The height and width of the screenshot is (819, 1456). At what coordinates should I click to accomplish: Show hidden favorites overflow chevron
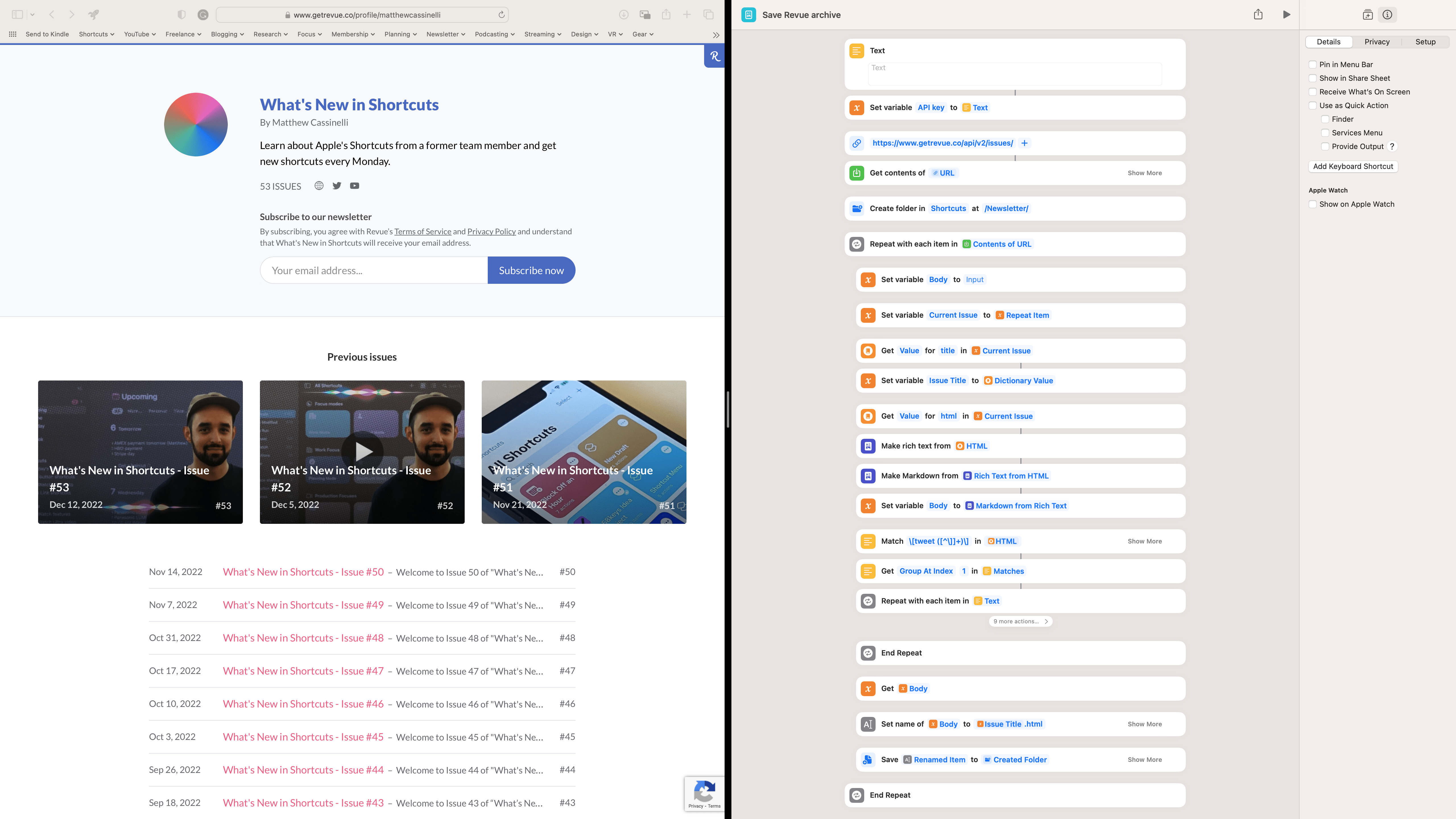[716, 35]
